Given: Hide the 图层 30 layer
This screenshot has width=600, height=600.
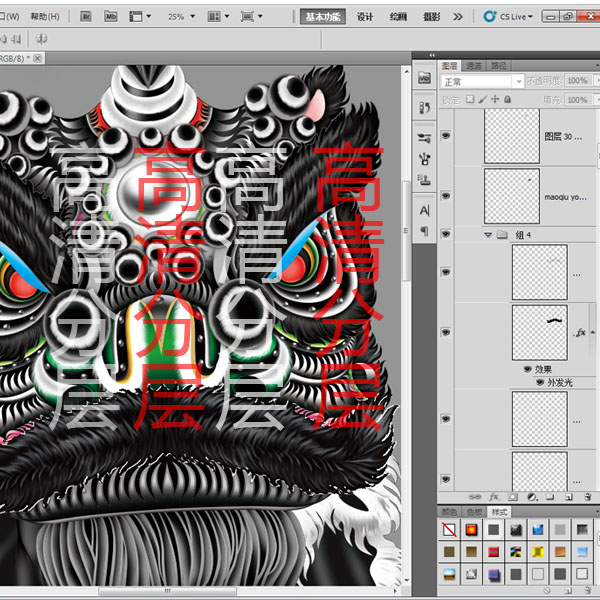Looking at the screenshot, I should [x=446, y=135].
